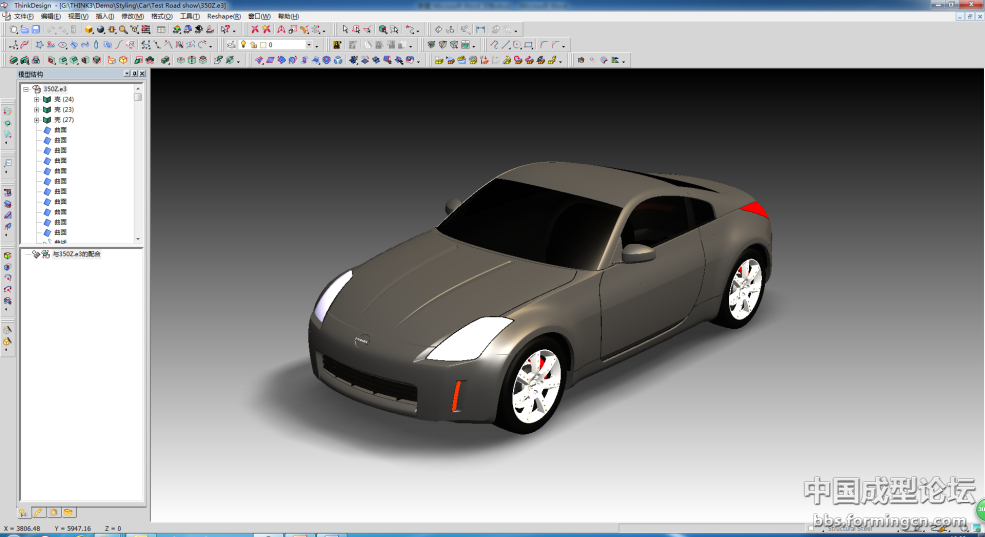The height and width of the screenshot is (537, 985).
Task: Click the red X delete icon
Action: pos(255,30)
